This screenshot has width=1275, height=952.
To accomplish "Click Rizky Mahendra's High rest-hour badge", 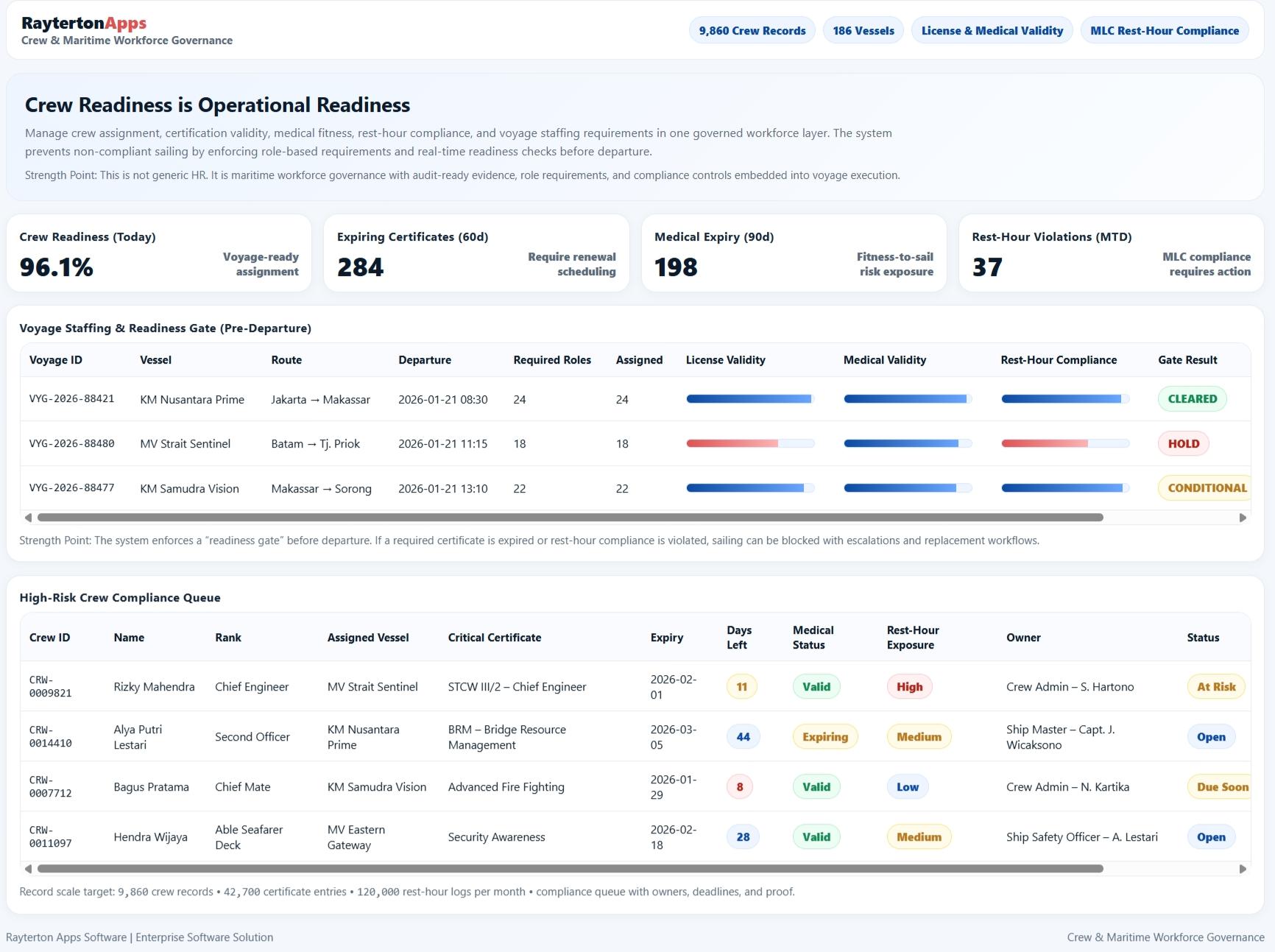I will (909, 687).
